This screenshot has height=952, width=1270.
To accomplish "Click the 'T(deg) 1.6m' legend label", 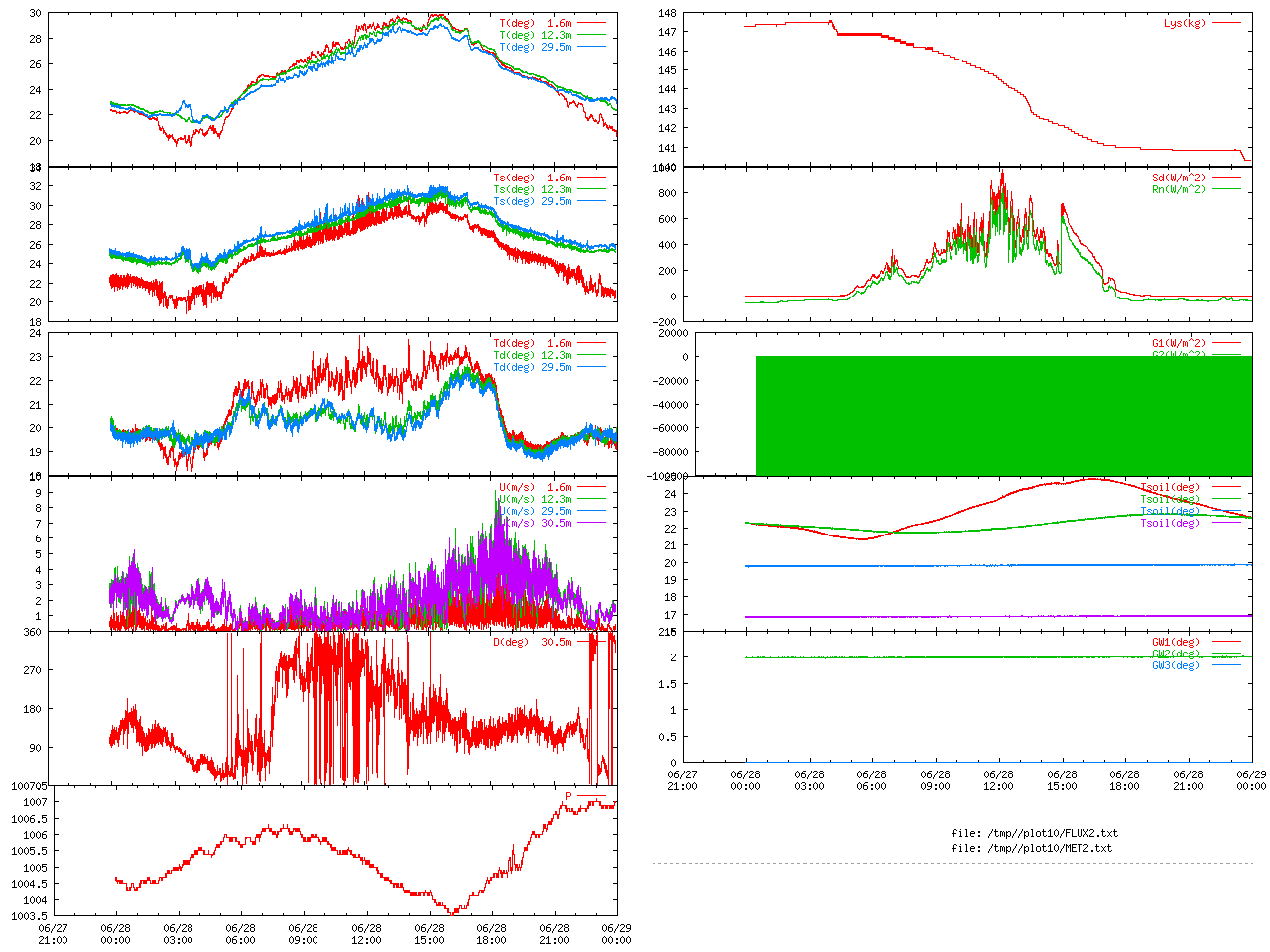I will [x=536, y=23].
